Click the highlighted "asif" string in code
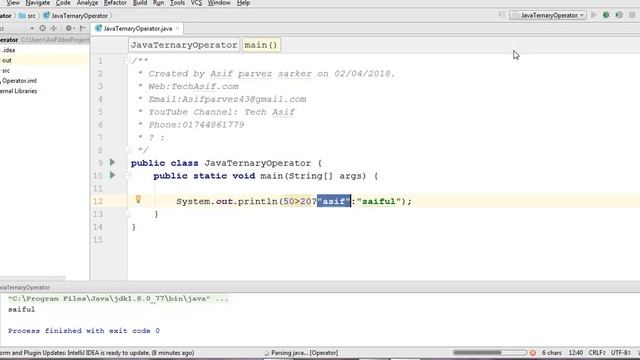 click(333, 201)
